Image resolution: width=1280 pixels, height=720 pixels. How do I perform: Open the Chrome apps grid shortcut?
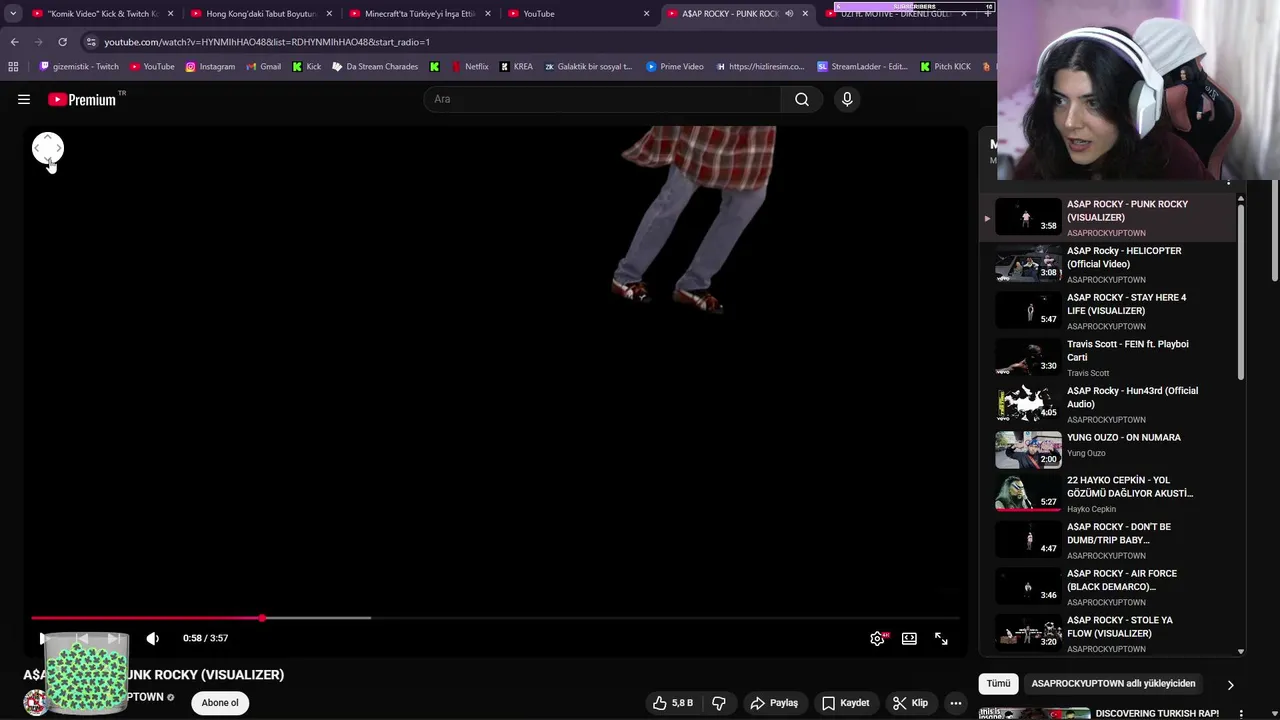pos(13,67)
